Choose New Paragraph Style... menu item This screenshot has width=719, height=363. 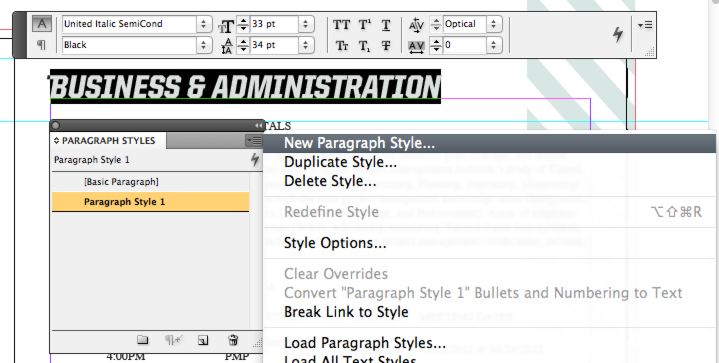pos(489,143)
